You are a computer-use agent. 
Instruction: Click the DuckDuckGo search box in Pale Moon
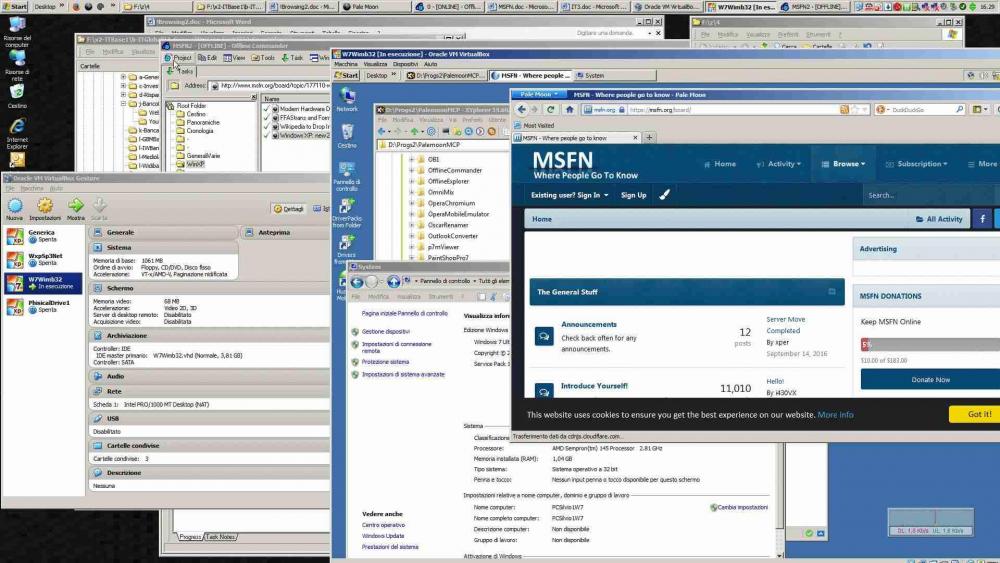922,110
